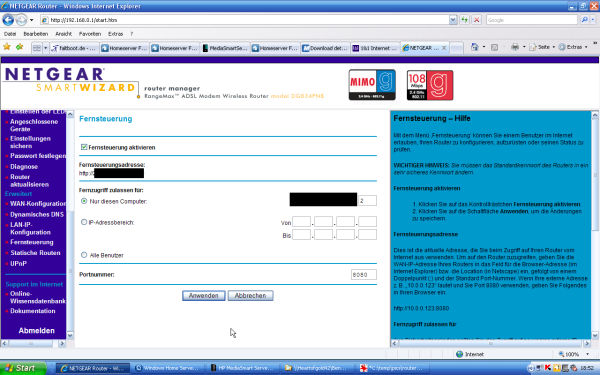The width and height of the screenshot is (600, 375).
Task: Expand the Seite toolbar dropdown
Action: [553, 47]
